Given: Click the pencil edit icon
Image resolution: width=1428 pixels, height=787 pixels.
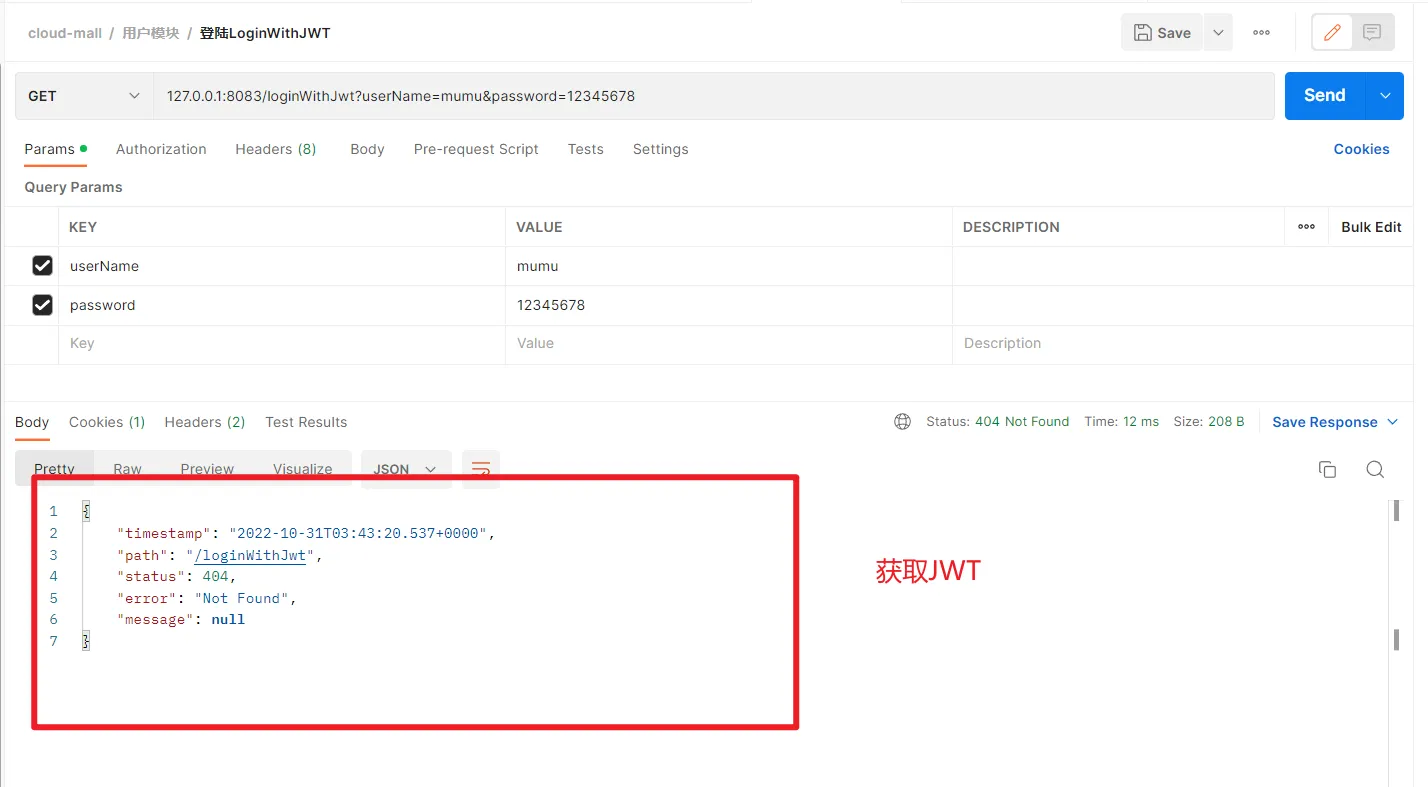Looking at the screenshot, I should click(x=1332, y=33).
